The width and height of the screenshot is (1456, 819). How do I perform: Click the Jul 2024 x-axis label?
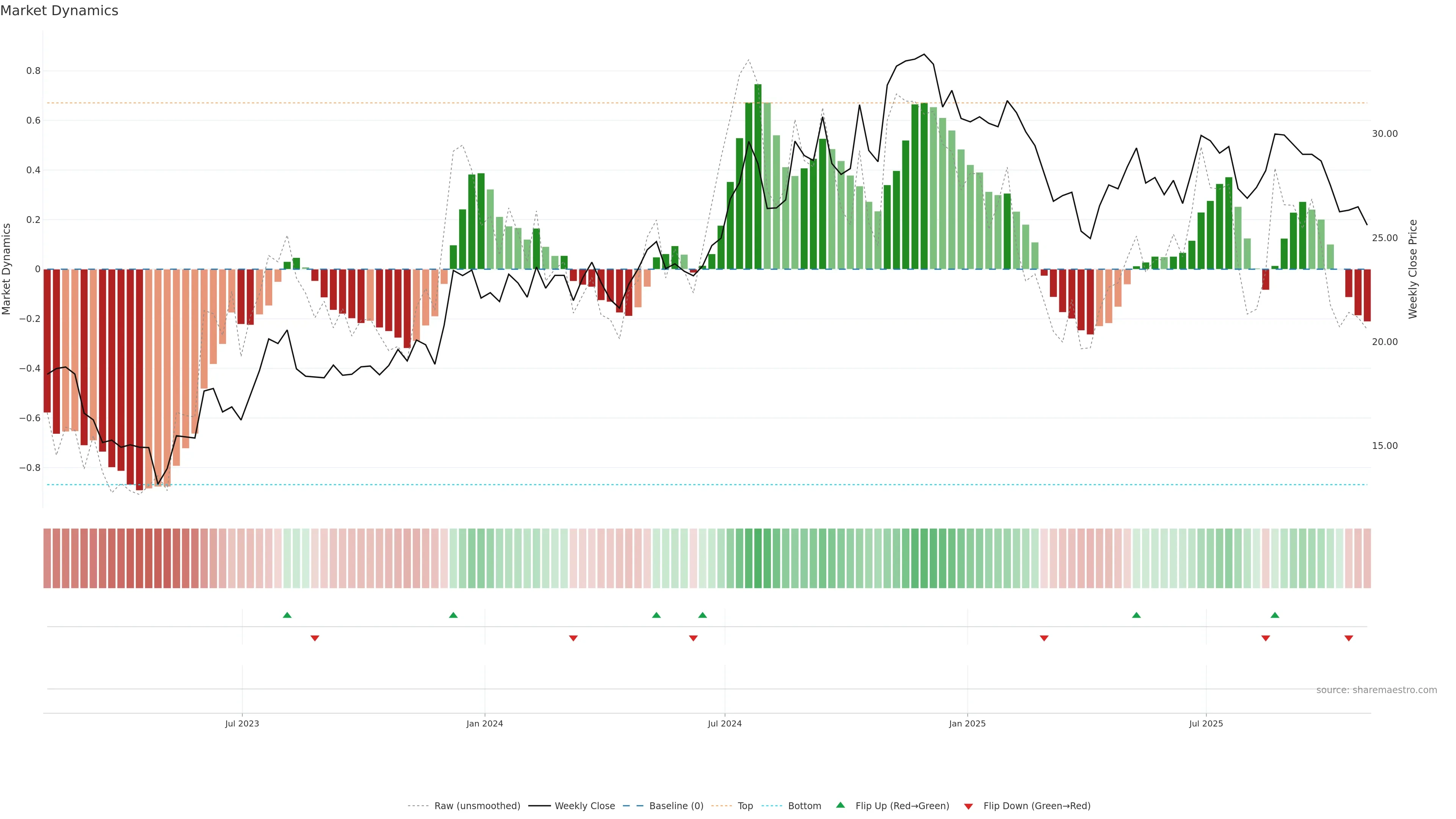tap(725, 723)
